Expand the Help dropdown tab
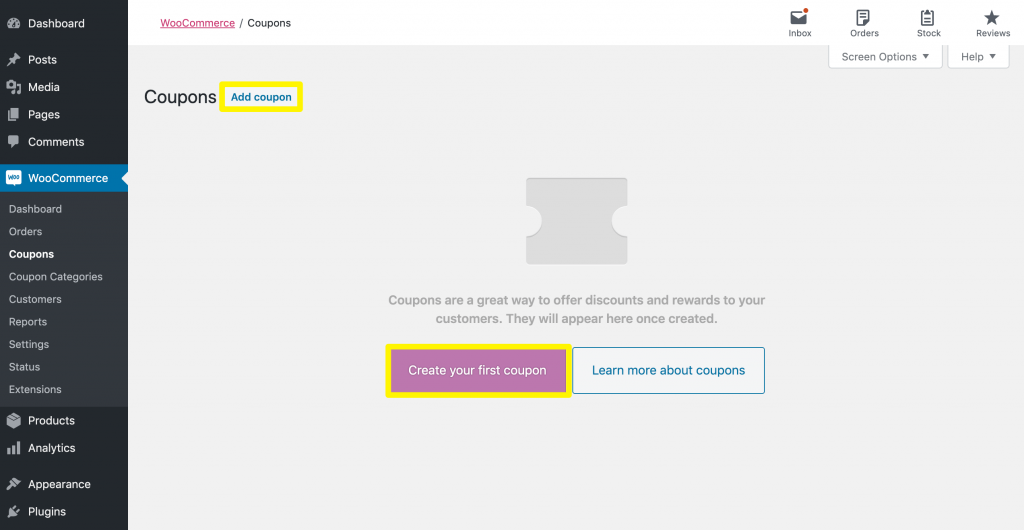The image size is (1024, 530). point(978,57)
